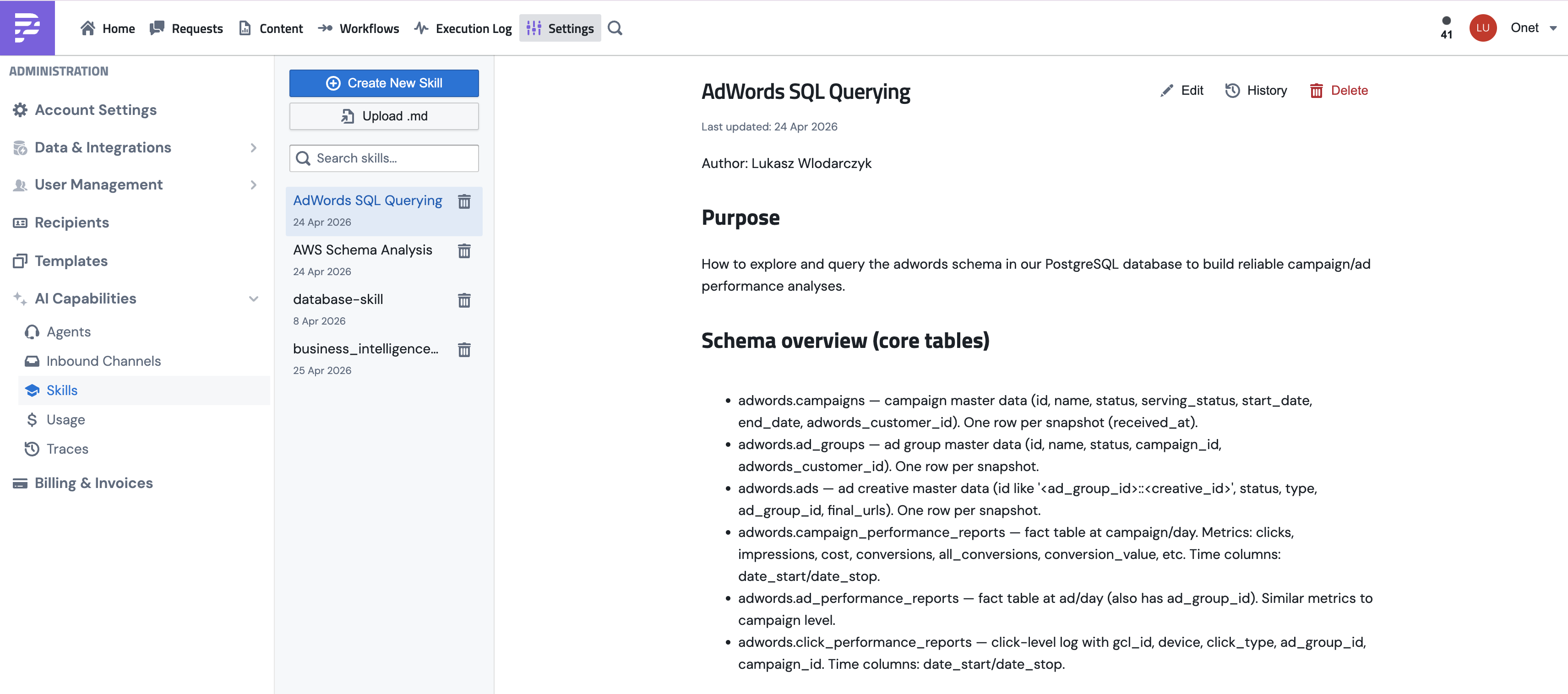Open Account Settings in sidebar
1568x694 pixels.
coord(96,110)
